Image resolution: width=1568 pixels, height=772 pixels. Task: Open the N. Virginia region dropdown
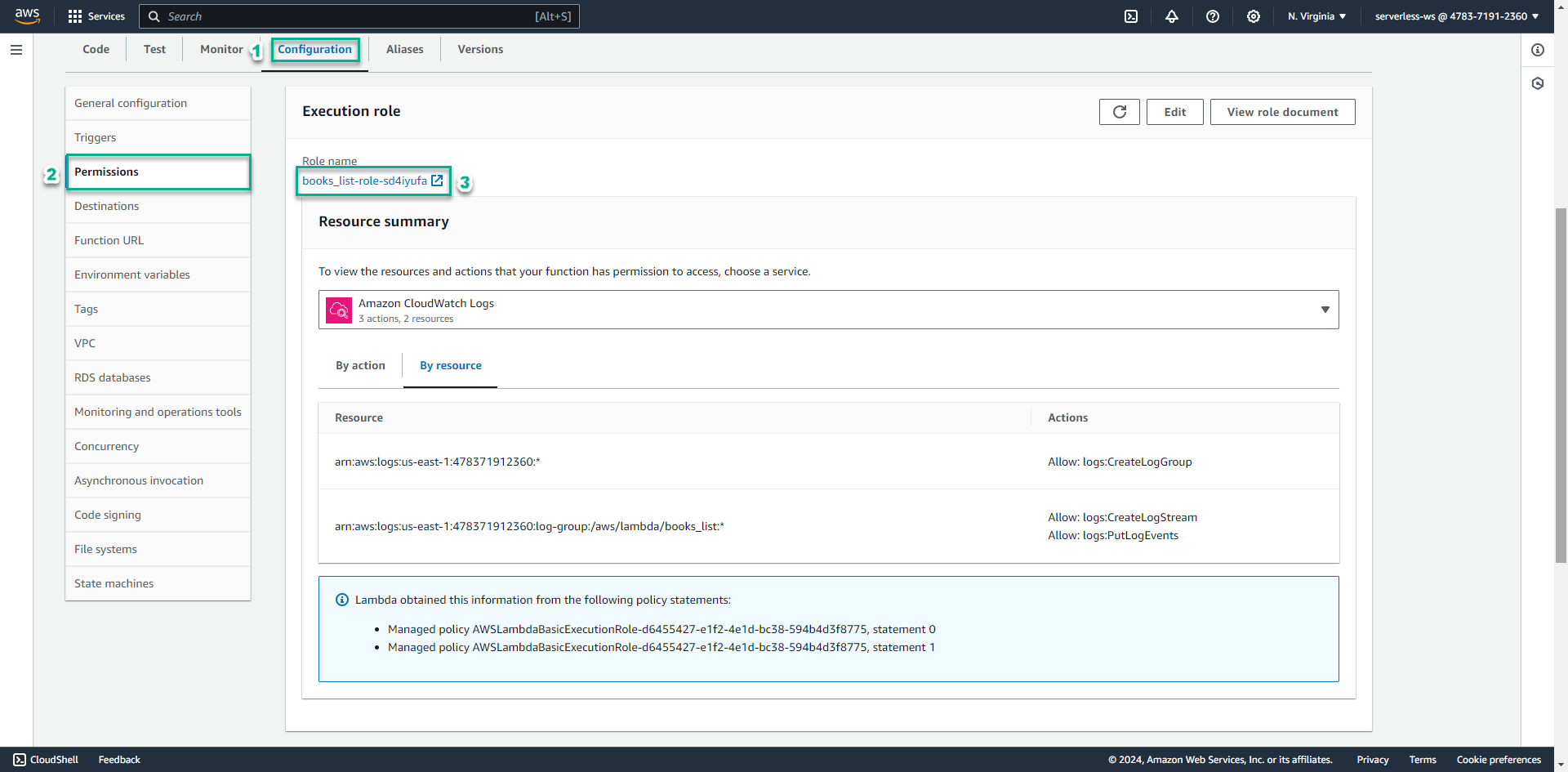click(x=1316, y=16)
